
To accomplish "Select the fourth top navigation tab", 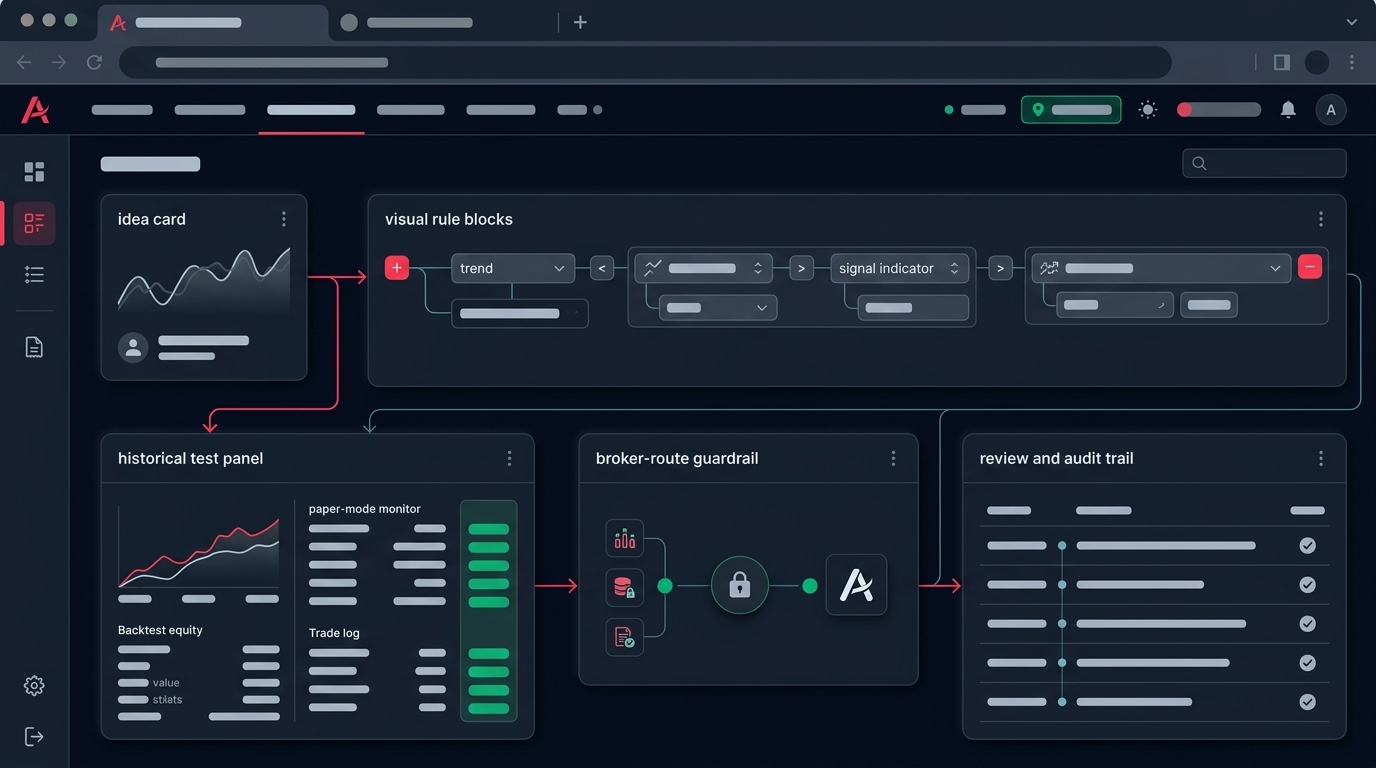I will (411, 110).
